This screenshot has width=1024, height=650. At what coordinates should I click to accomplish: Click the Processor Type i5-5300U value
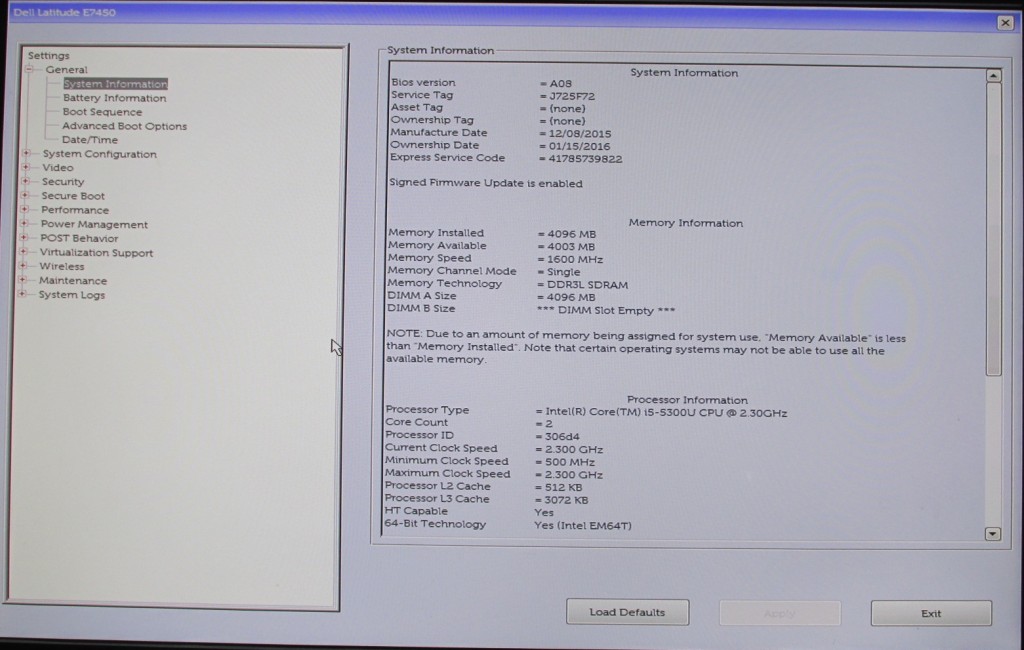pos(666,413)
